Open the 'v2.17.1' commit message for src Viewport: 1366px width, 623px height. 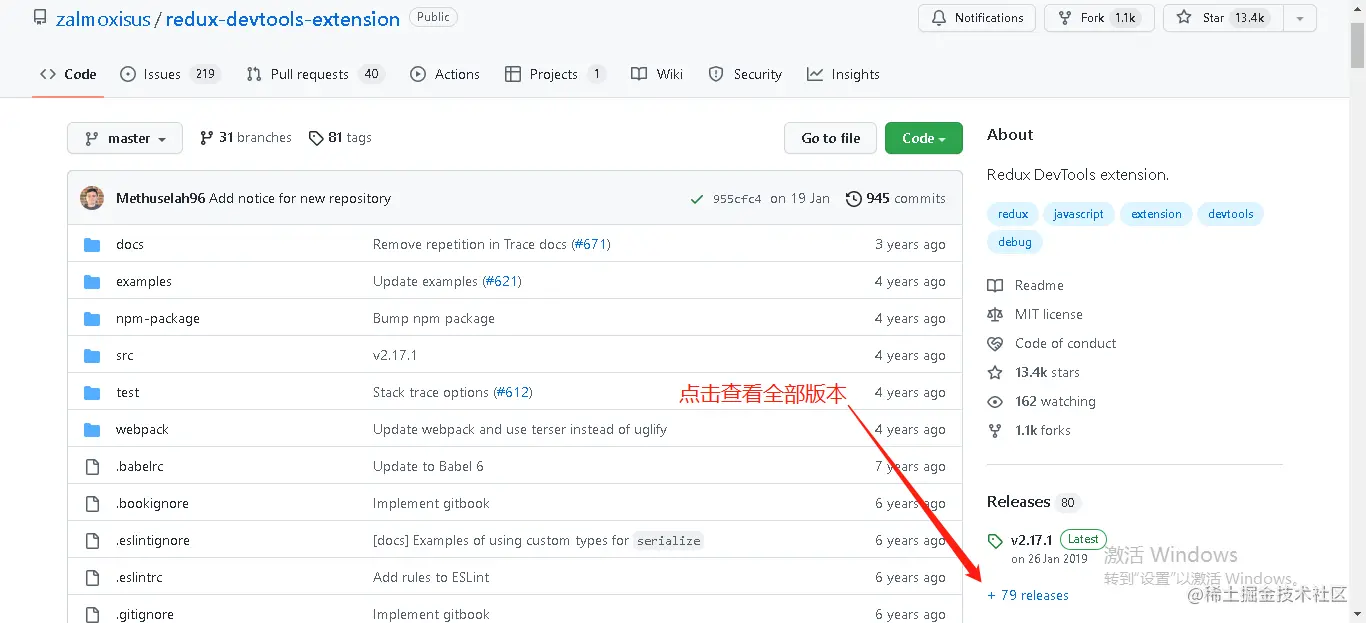click(x=395, y=355)
